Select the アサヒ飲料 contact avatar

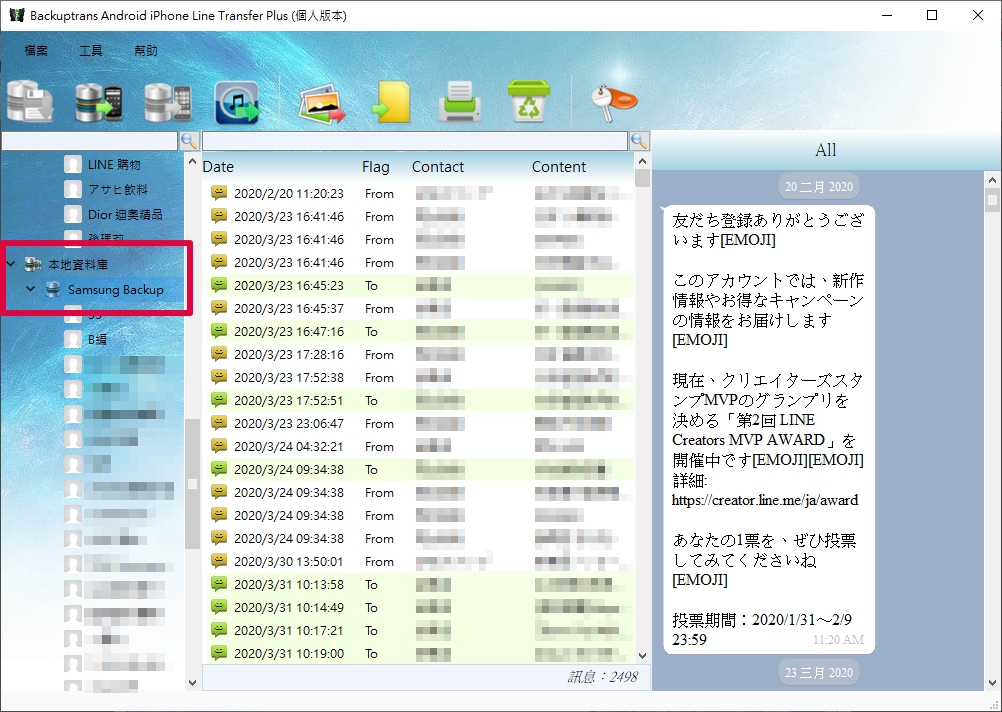click(73, 190)
